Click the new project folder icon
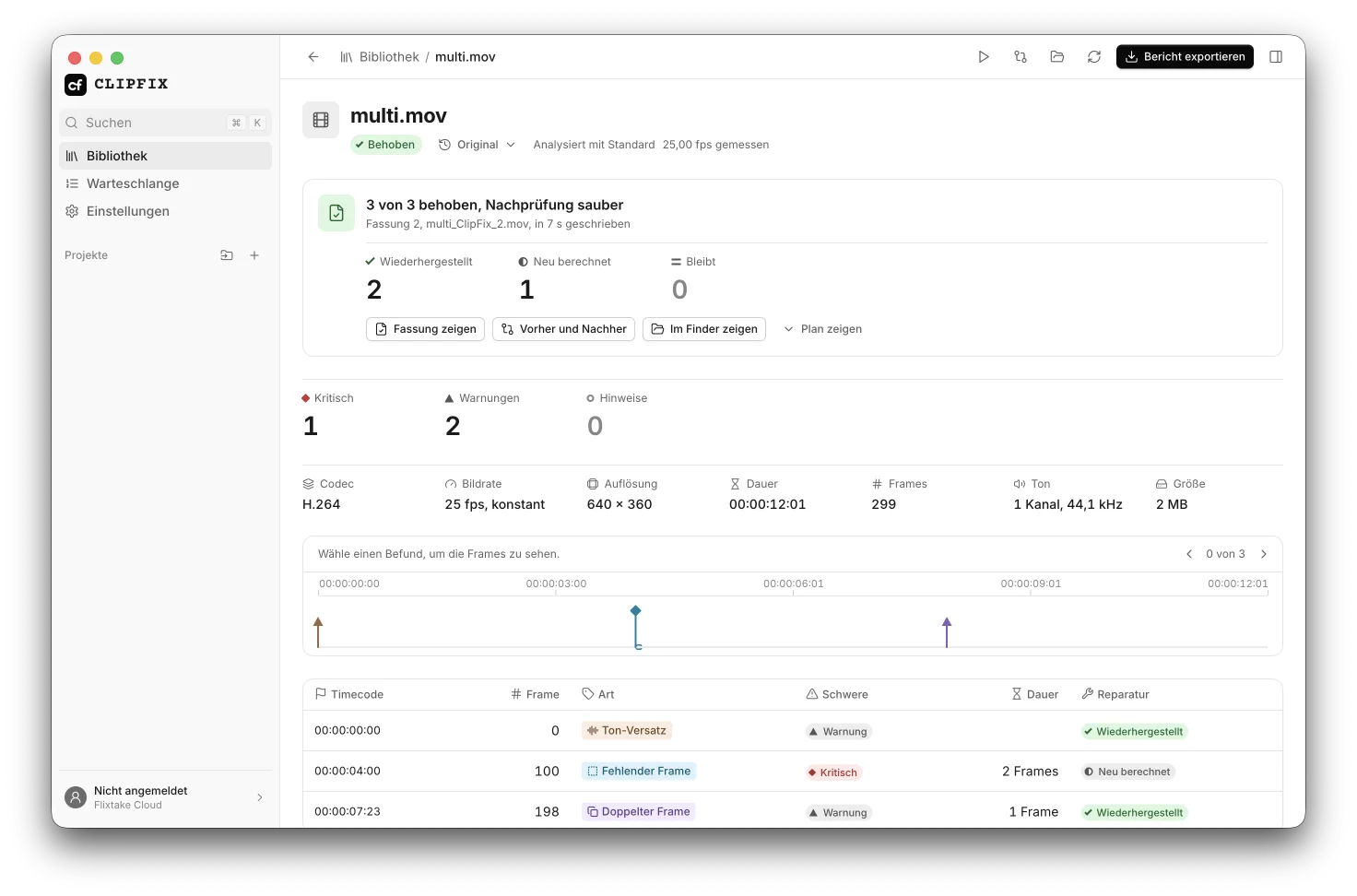This screenshot has height=896, width=1357. pos(227,255)
